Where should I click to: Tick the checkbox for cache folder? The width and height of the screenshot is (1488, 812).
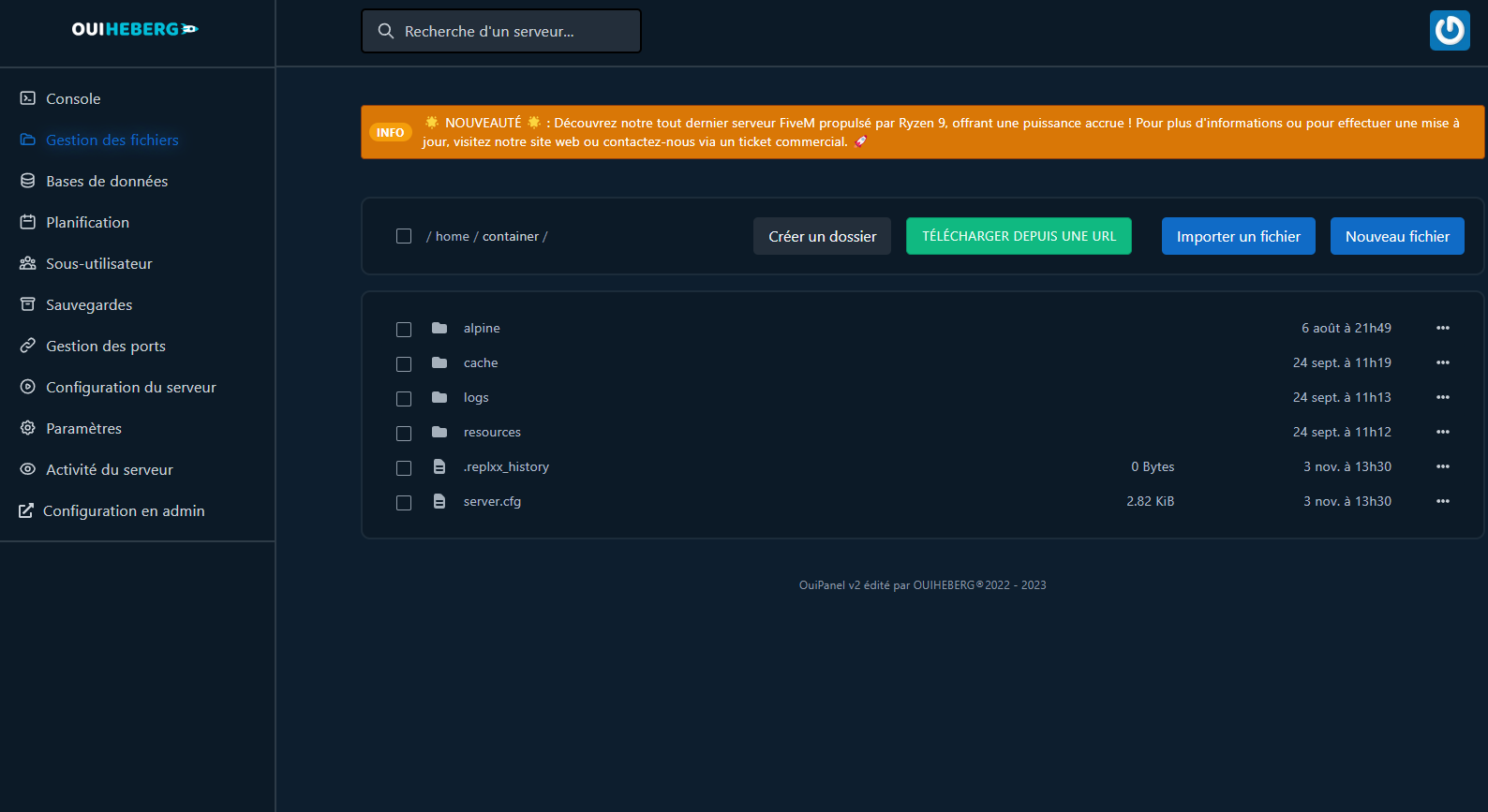(x=404, y=363)
